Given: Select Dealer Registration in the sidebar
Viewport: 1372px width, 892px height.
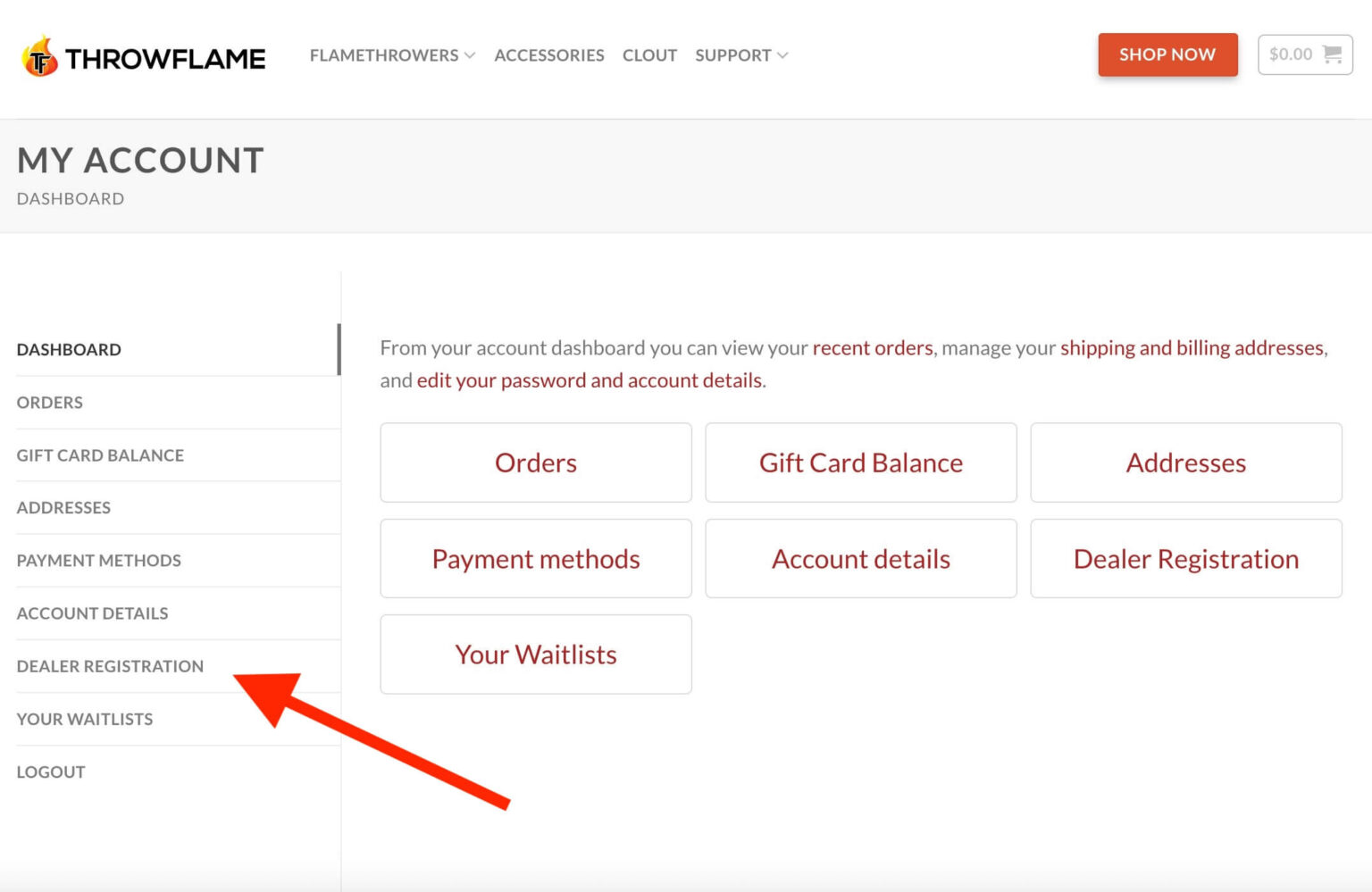Looking at the screenshot, I should (110, 666).
